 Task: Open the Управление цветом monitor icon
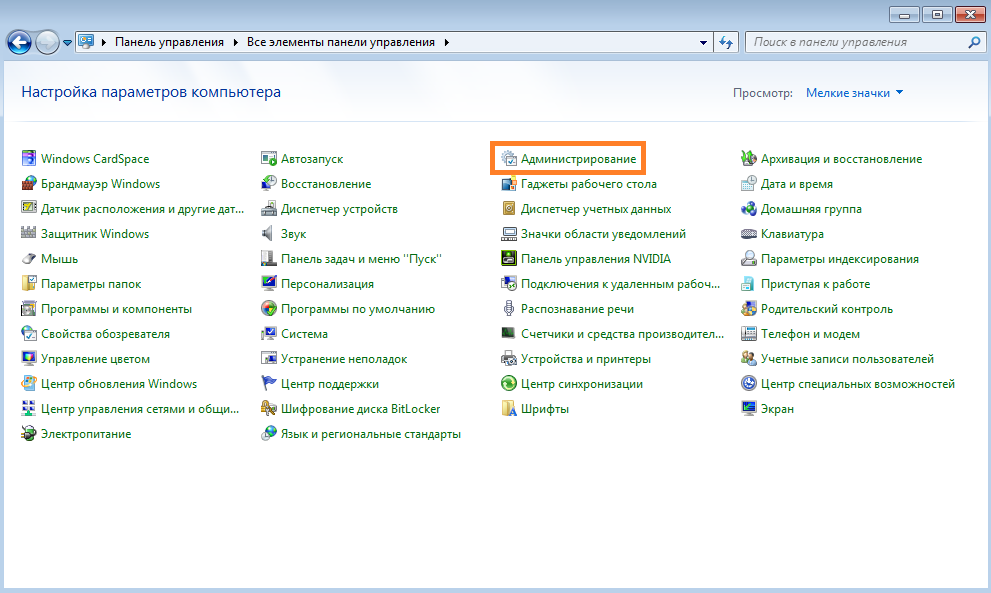point(28,358)
